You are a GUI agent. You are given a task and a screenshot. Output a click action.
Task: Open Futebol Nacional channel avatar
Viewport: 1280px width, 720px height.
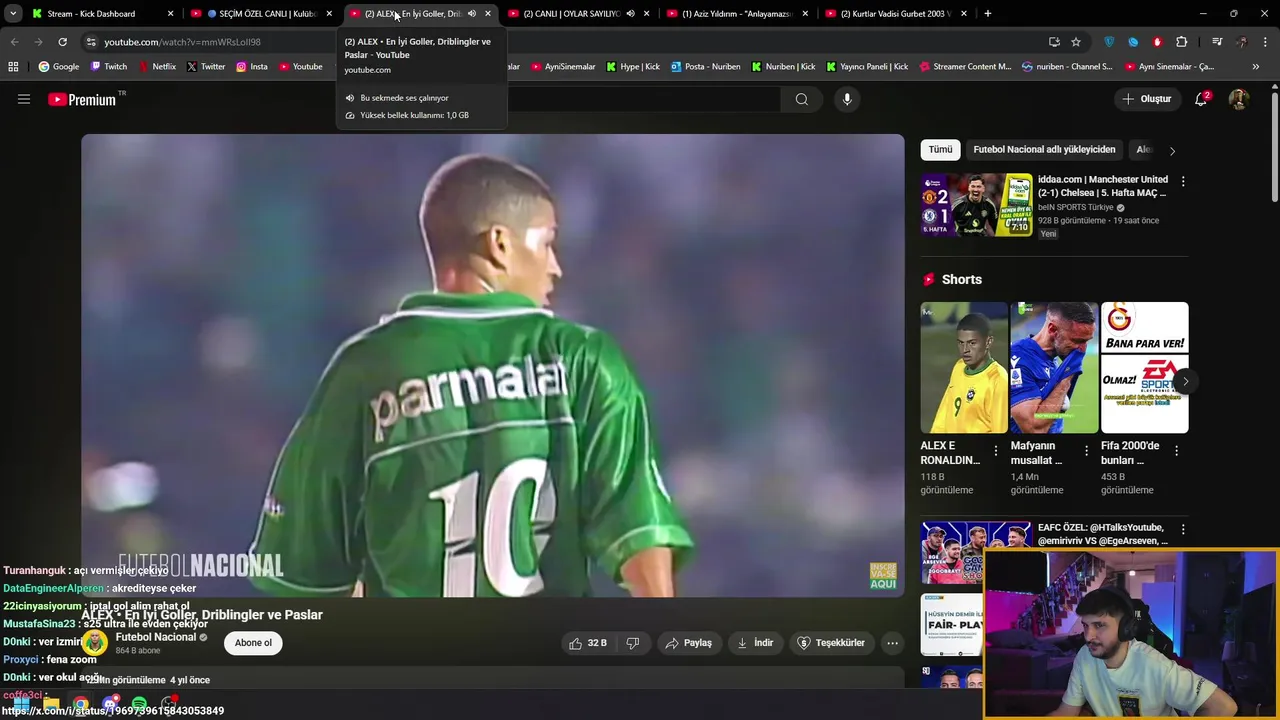94,643
